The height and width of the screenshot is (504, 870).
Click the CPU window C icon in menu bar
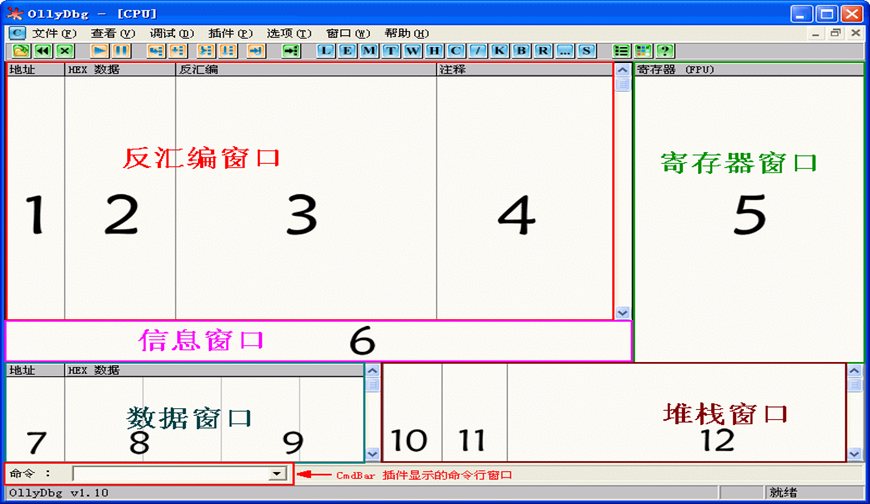click(17, 33)
